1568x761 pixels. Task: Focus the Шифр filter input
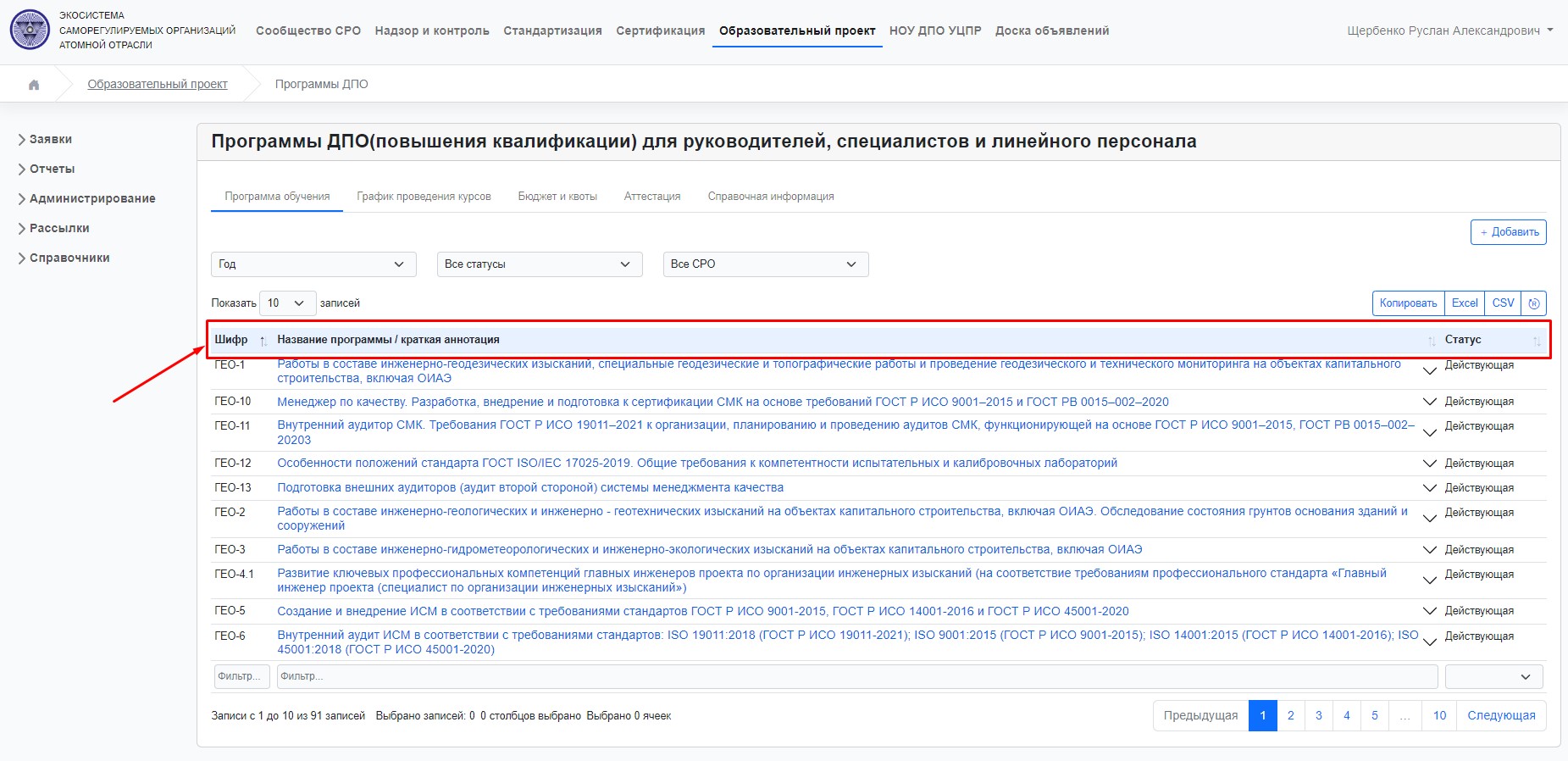(242, 677)
